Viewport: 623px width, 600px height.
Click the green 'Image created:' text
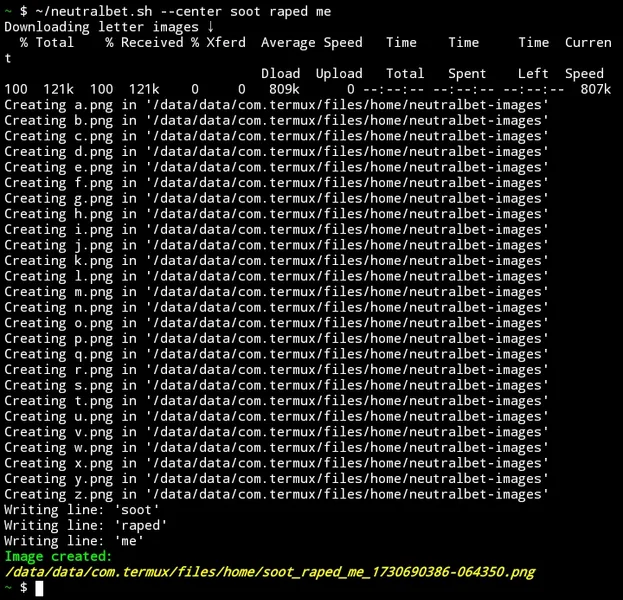(58, 556)
